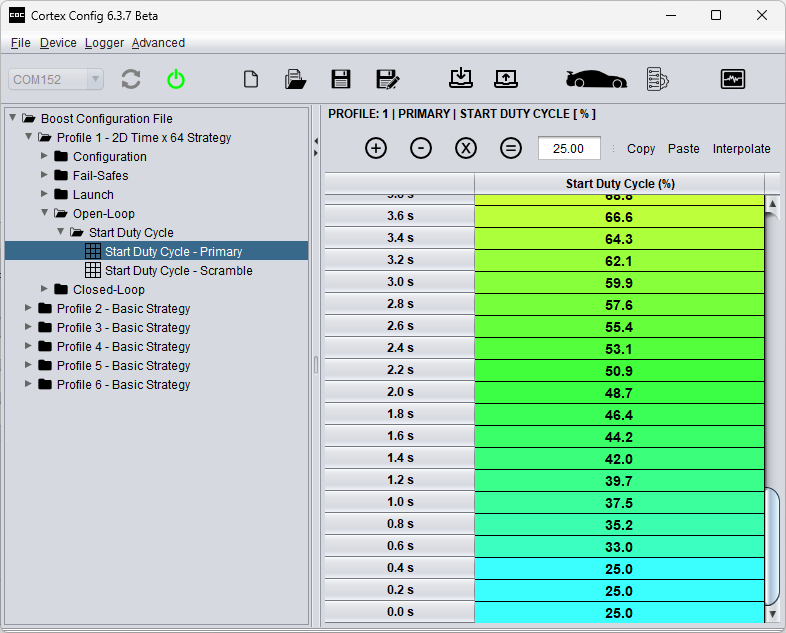786x633 pixels.
Task: Select Start Duty Cycle - Scramble table
Action: [178, 271]
